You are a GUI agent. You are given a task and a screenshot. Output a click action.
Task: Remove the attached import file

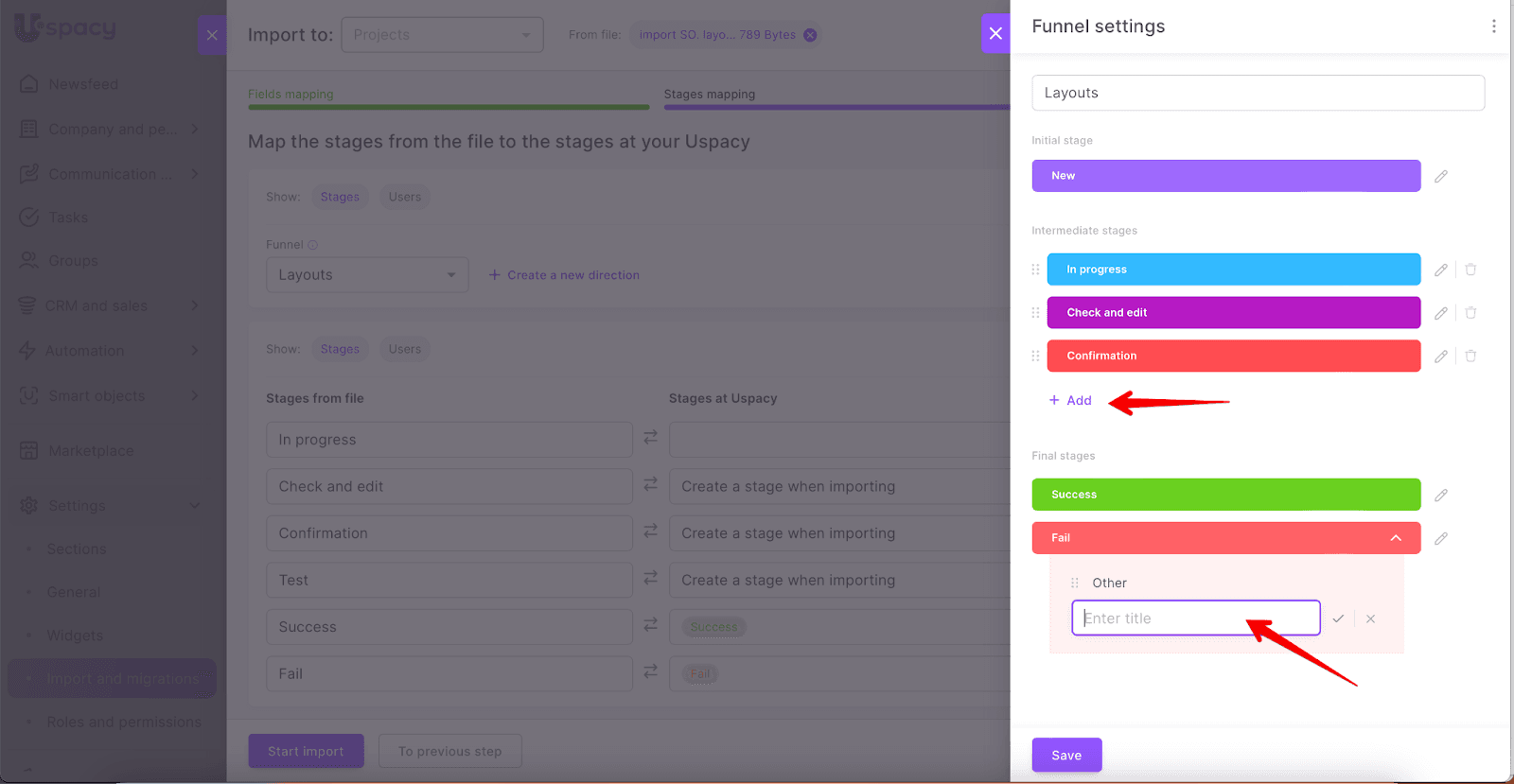[810, 35]
